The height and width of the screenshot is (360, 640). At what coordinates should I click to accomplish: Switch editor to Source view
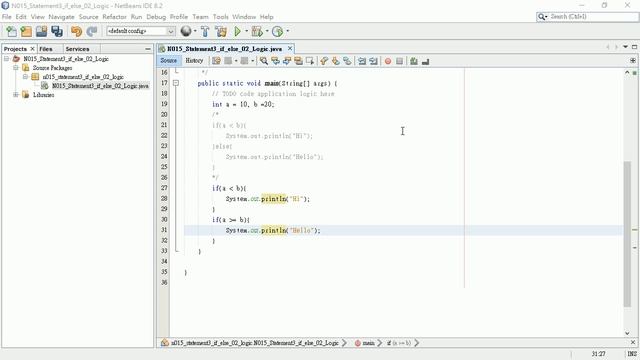[x=169, y=60]
